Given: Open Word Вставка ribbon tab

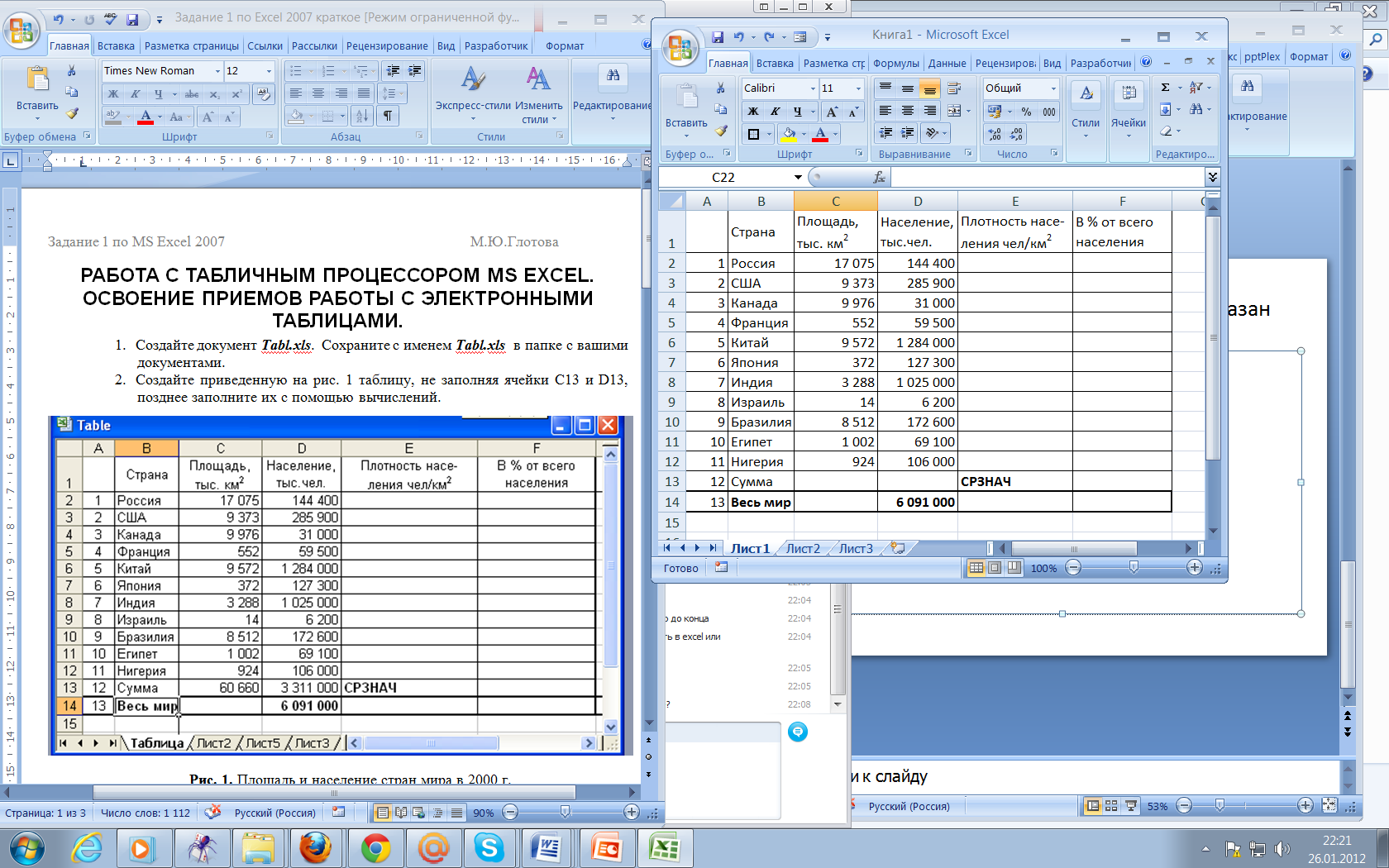Looking at the screenshot, I should click(x=116, y=46).
